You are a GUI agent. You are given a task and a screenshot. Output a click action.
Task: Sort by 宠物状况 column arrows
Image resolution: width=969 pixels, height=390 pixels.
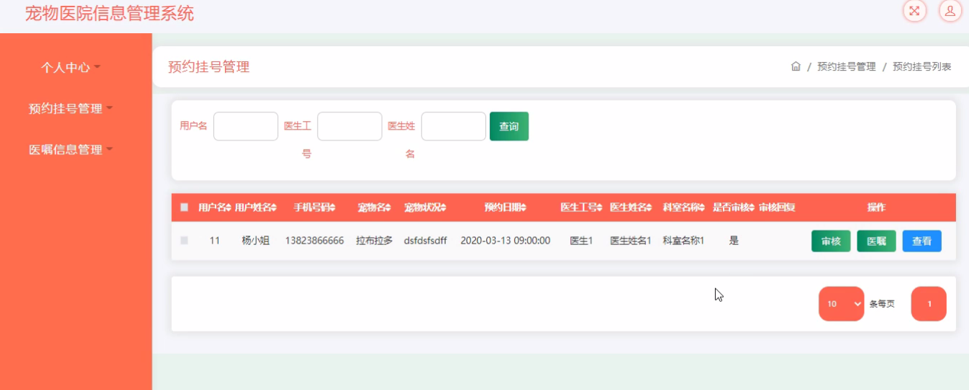[x=443, y=208]
